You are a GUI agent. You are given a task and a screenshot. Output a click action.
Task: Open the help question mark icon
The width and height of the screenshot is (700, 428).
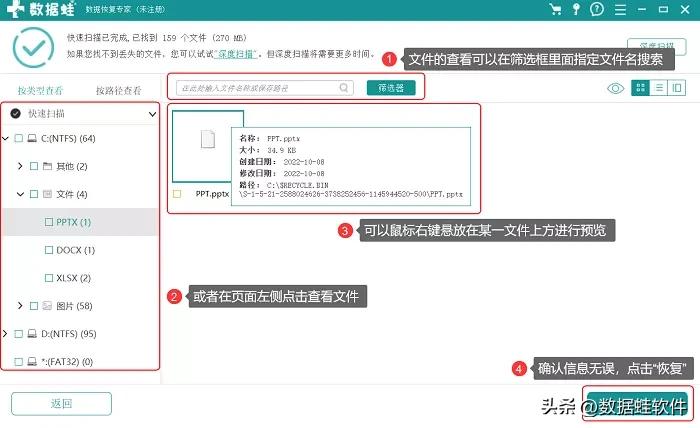tap(597, 9)
